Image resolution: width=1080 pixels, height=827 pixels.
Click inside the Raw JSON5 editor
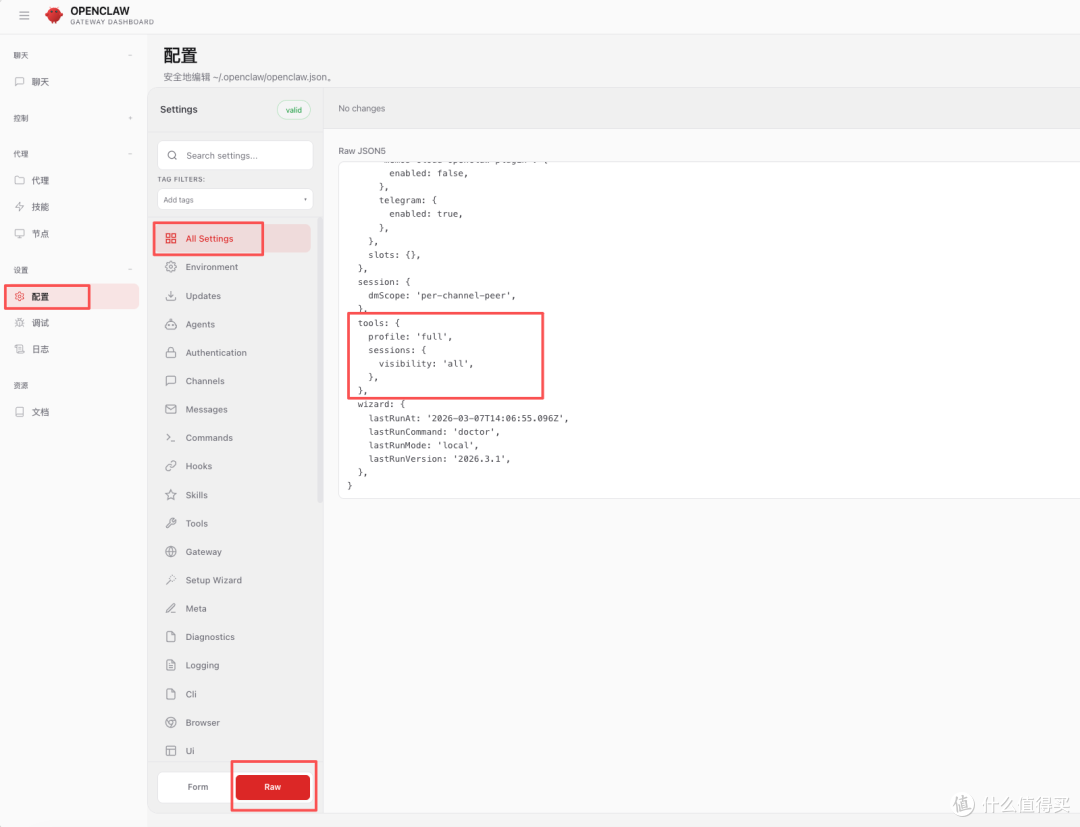[709, 330]
